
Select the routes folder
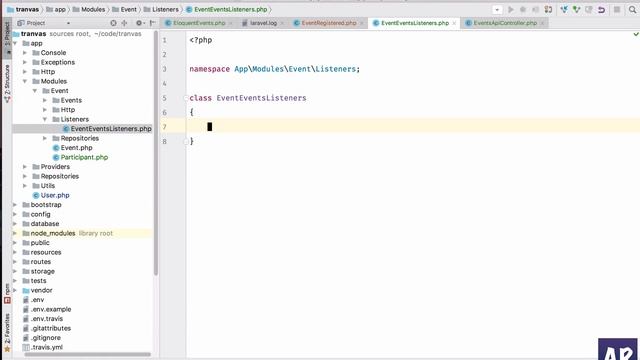pyautogui.click(x=37, y=262)
